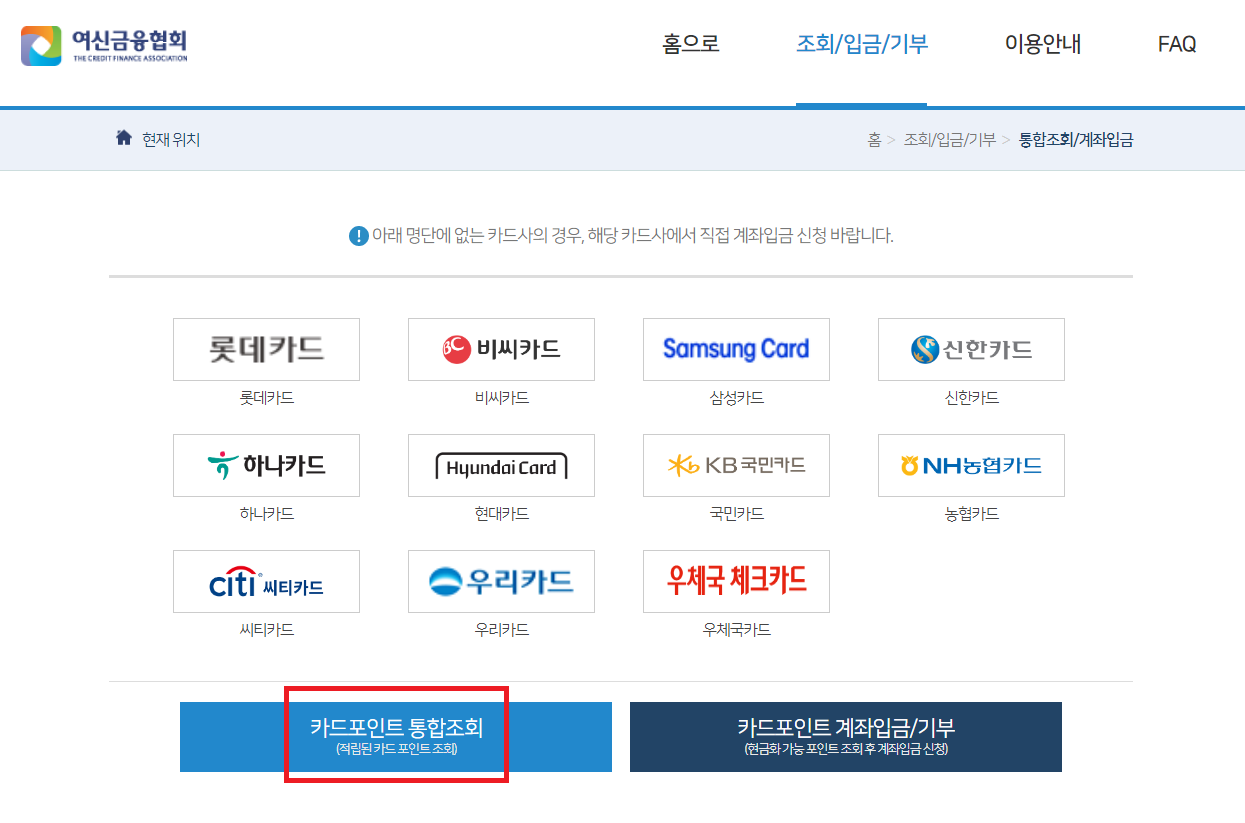Open the 조회/입금/기부 menu

[862, 44]
